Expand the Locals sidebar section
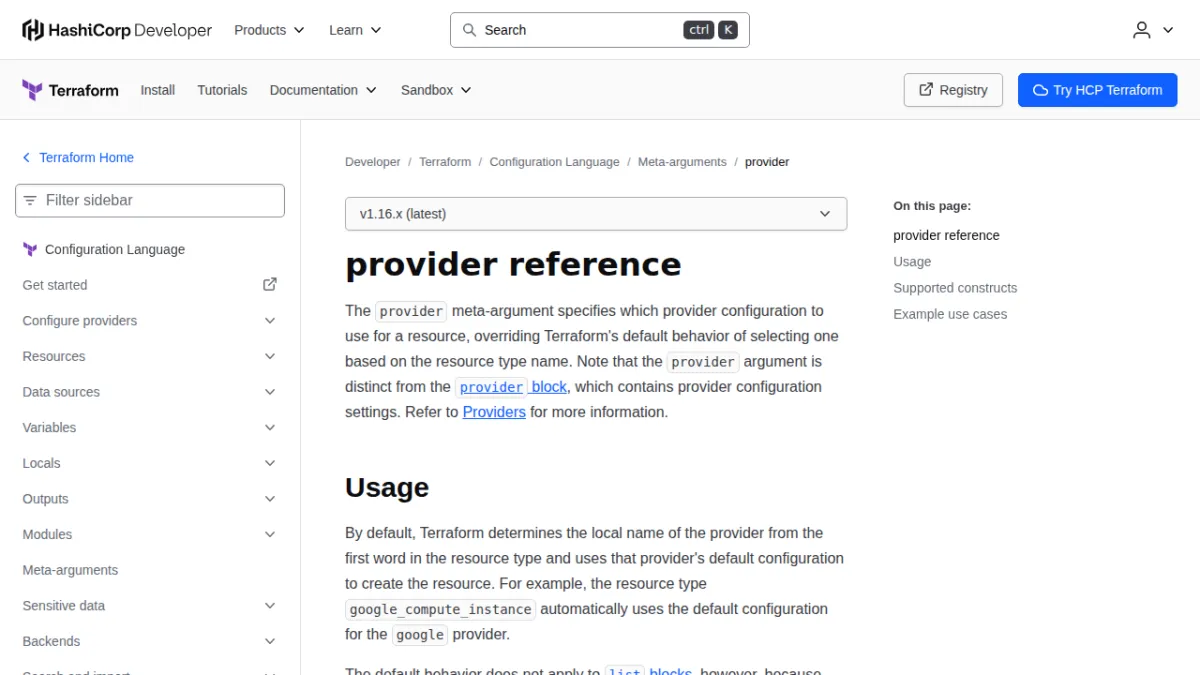The height and width of the screenshot is (675, 1200). pos(150,463)
